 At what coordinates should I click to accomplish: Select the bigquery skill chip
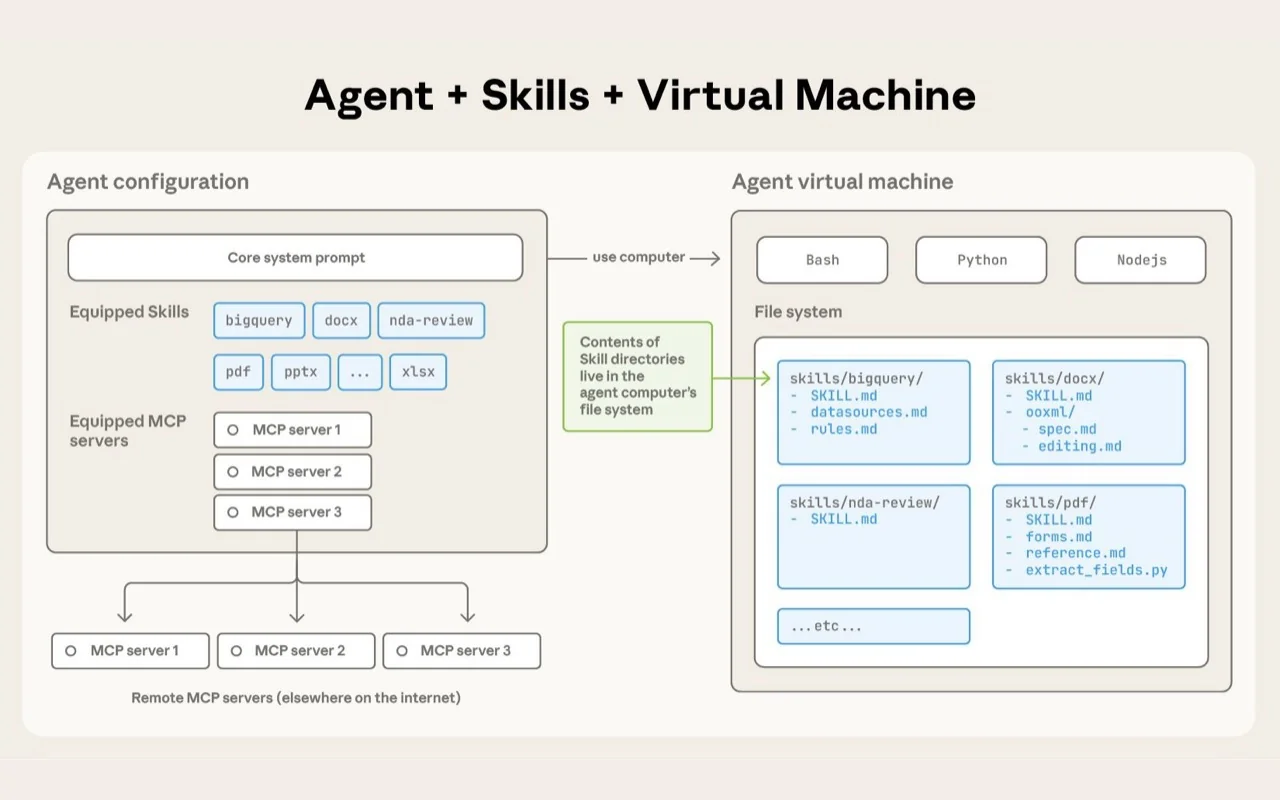tap(258, 321)
